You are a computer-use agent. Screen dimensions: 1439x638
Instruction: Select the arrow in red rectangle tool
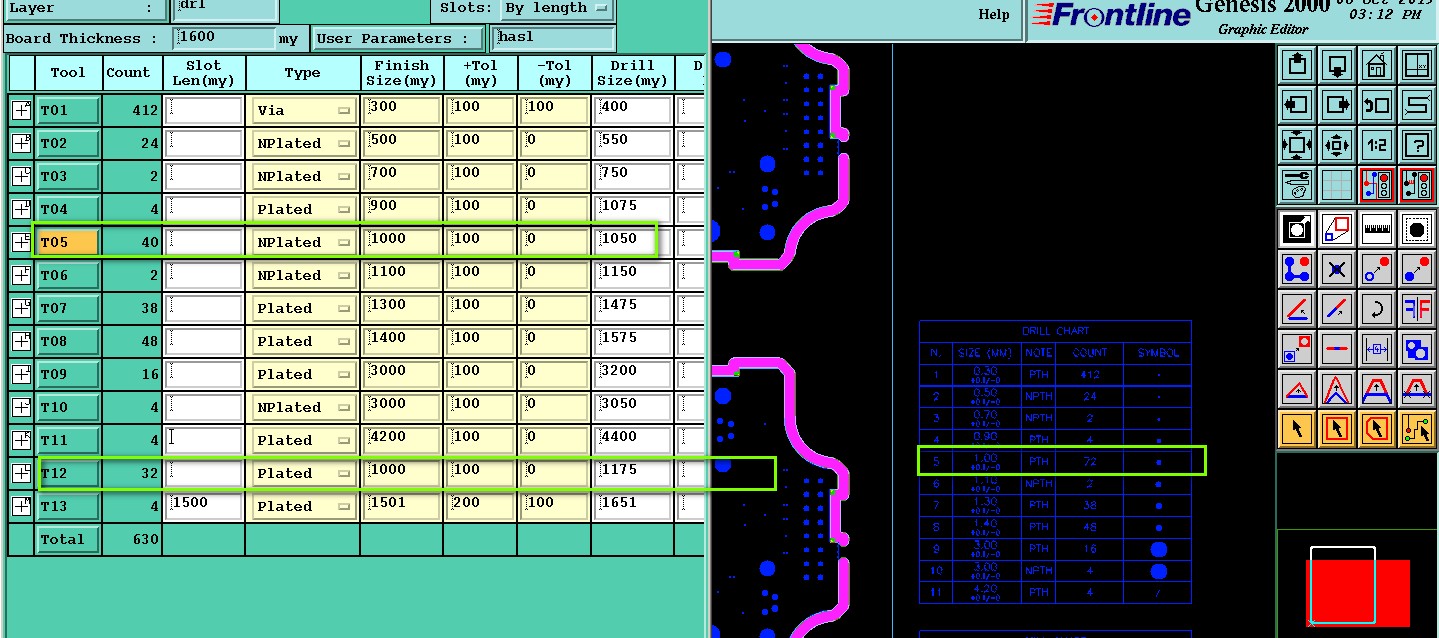pos(1337,429)
